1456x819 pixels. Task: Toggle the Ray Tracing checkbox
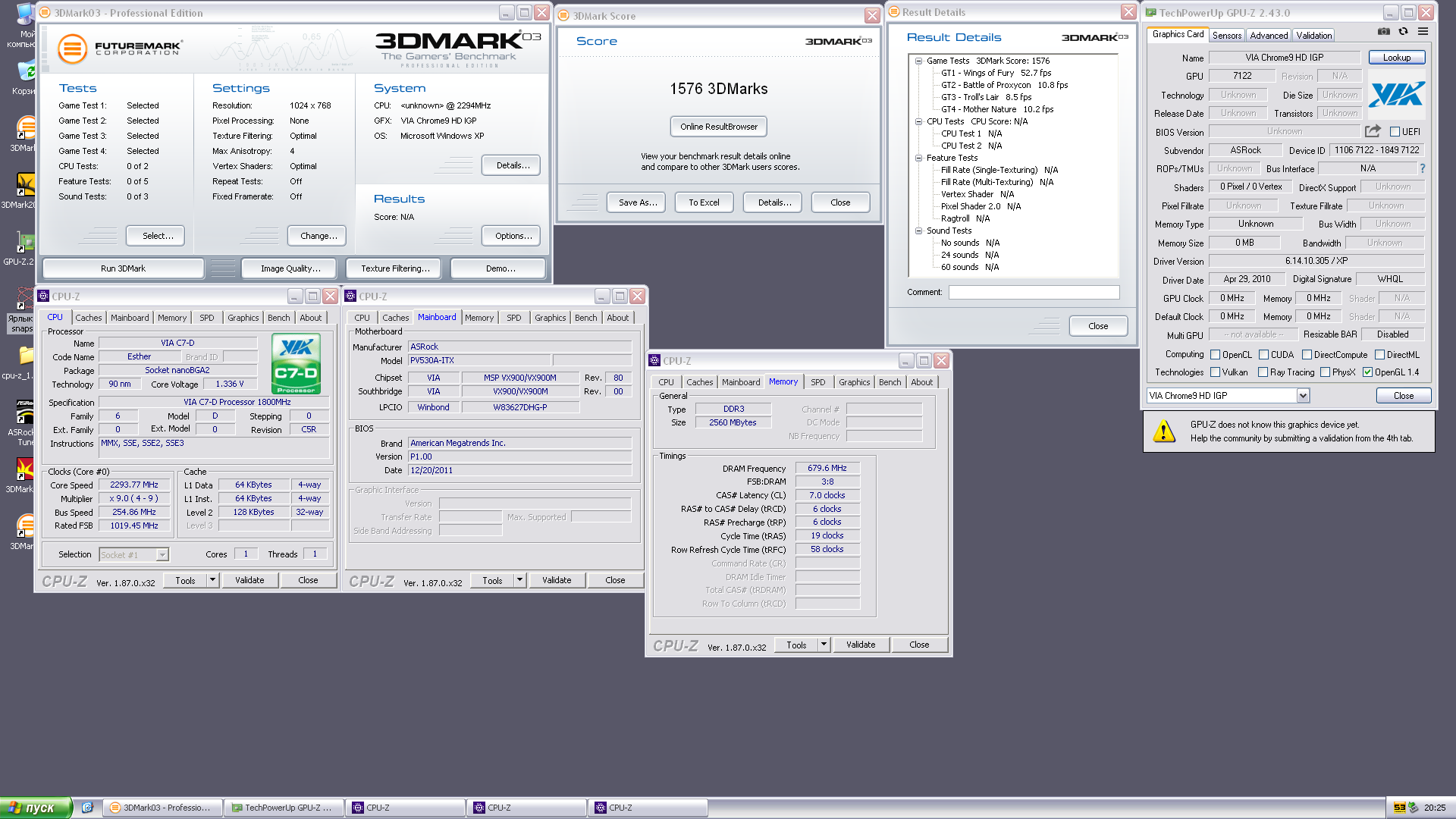click(1263, 372)
